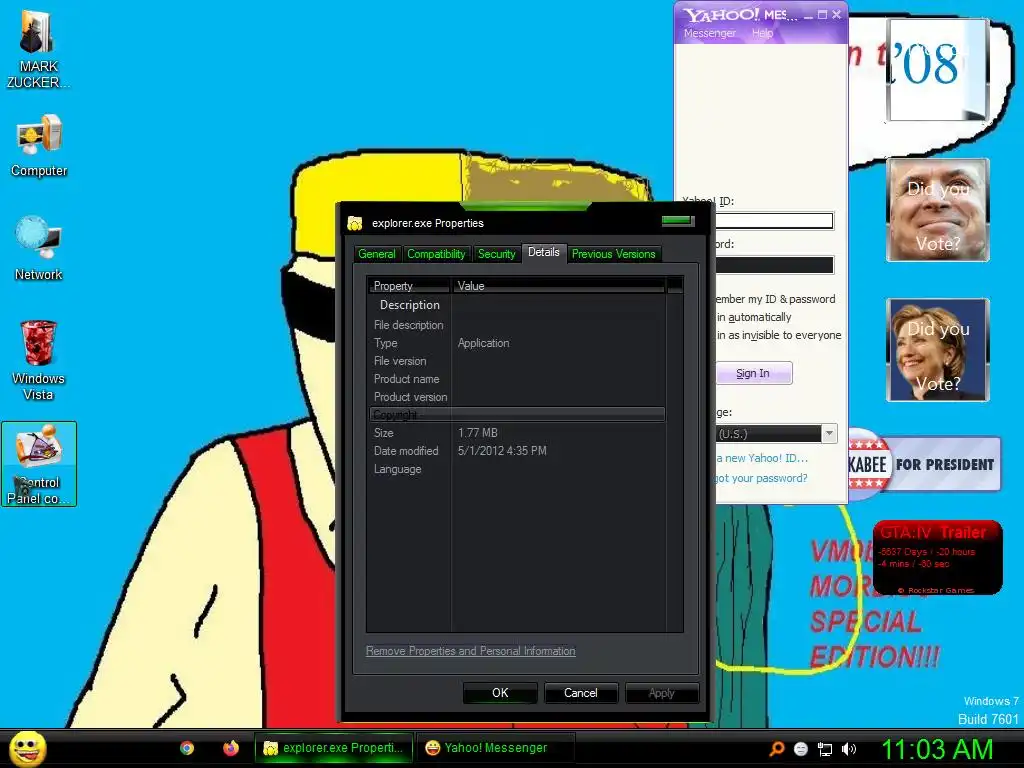
Task: Open the Network desktop icon
Action: (x=39, y=248)
